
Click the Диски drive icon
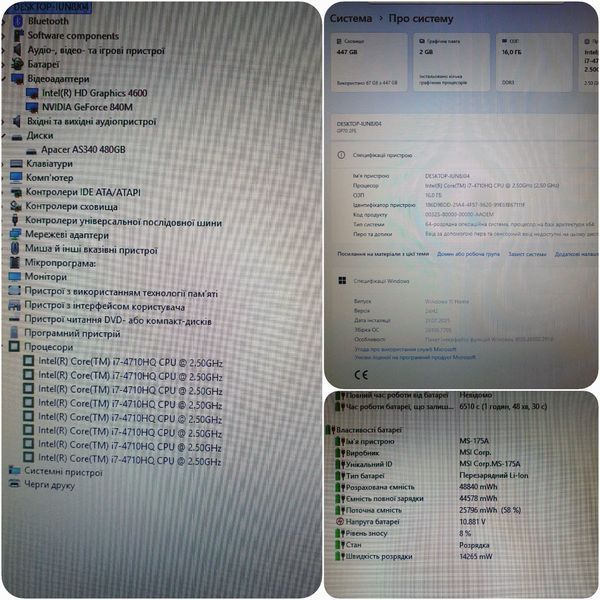click(16, 137)
